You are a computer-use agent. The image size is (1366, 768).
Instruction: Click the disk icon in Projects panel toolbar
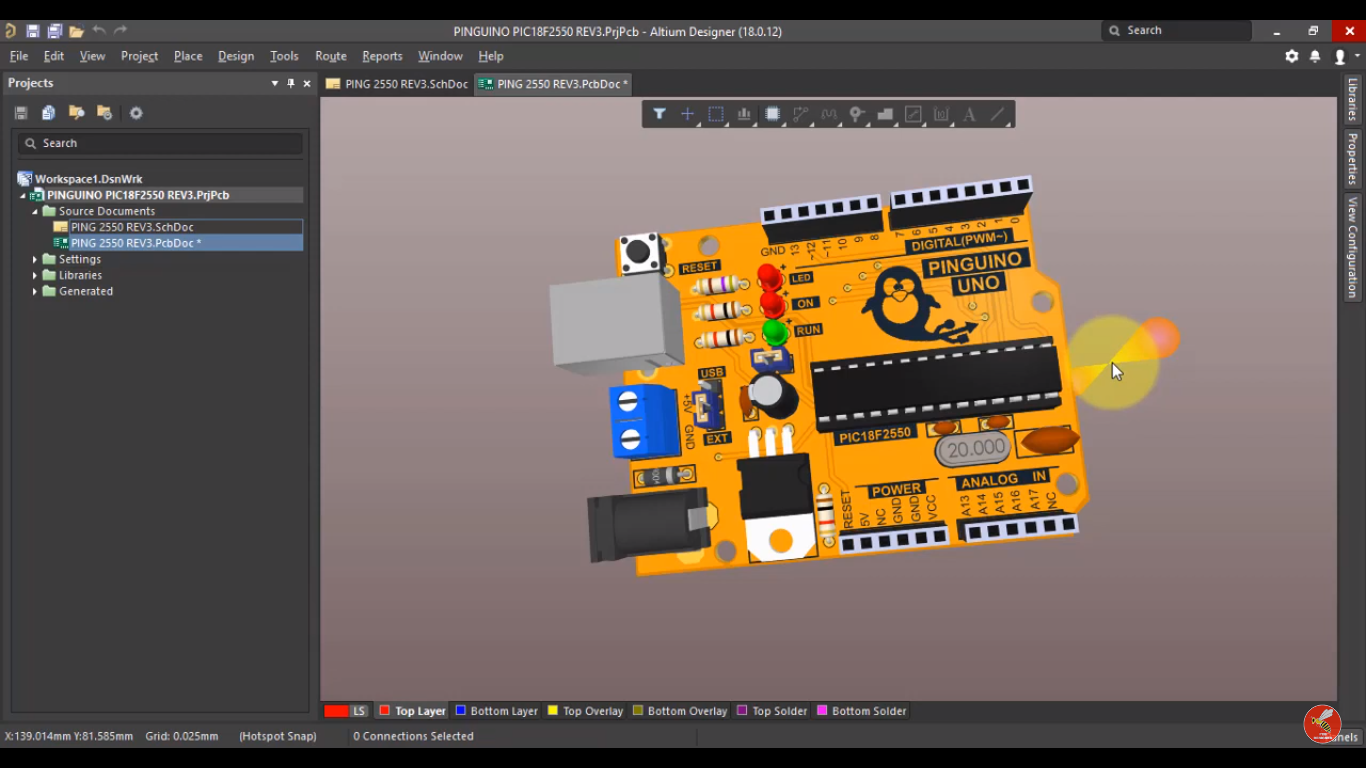[21, 113]
